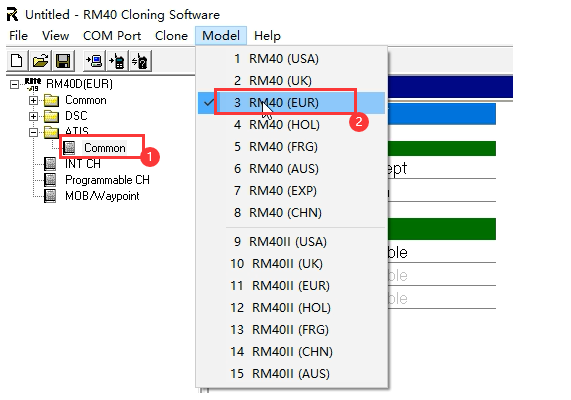This screenshot has height=400, width=571.
Task: Click the Save floppy disk toolbar icon
Action: pos(63,61)
